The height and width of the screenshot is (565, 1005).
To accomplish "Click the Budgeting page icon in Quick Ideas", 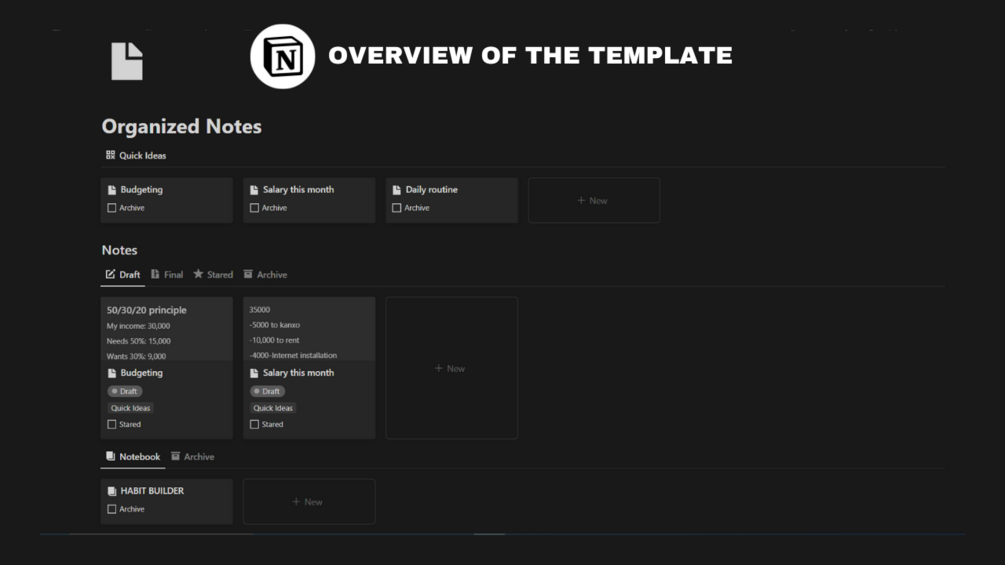I will [x=112, y=190].
